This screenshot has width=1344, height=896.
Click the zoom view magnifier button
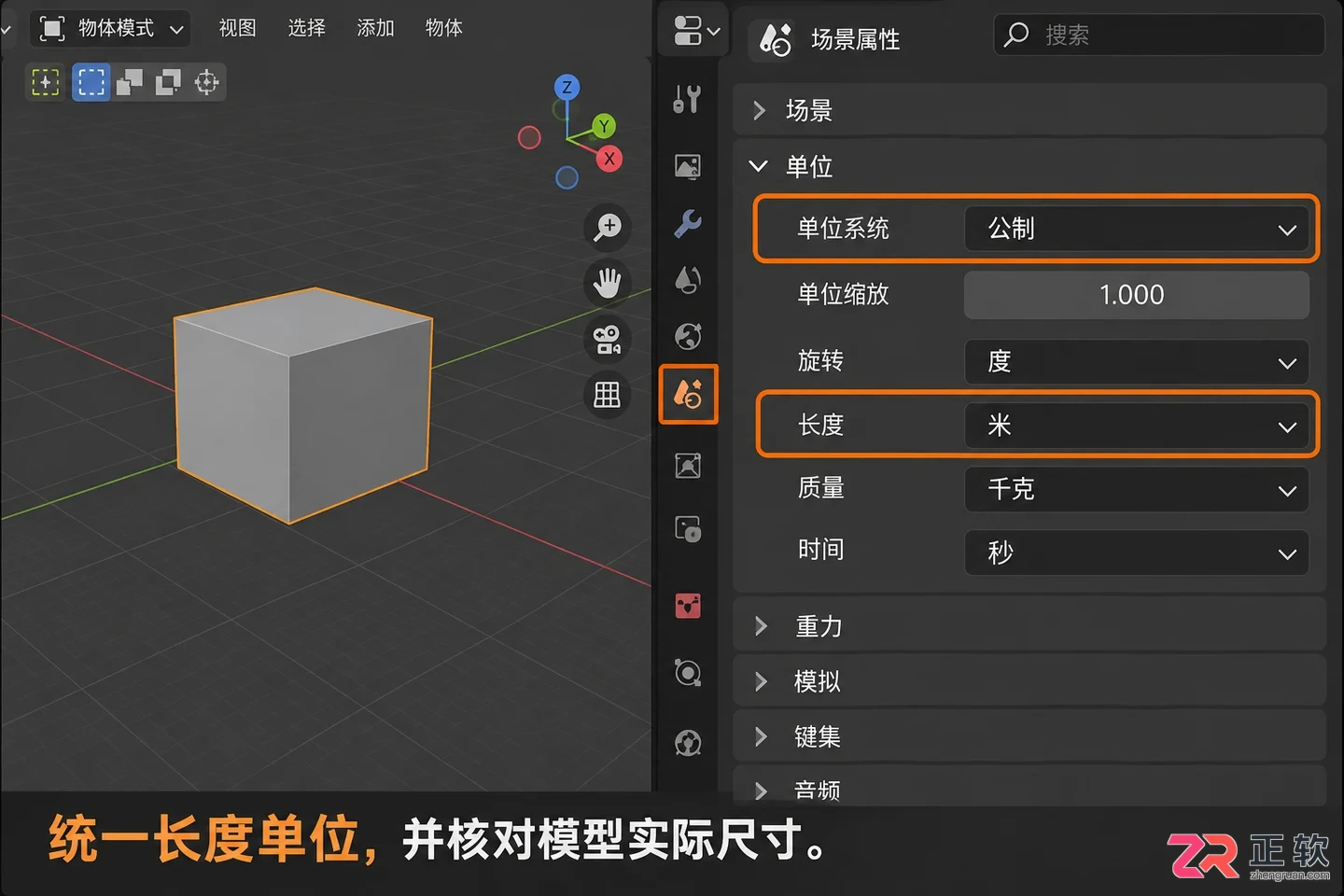click(x=608, y=227)
